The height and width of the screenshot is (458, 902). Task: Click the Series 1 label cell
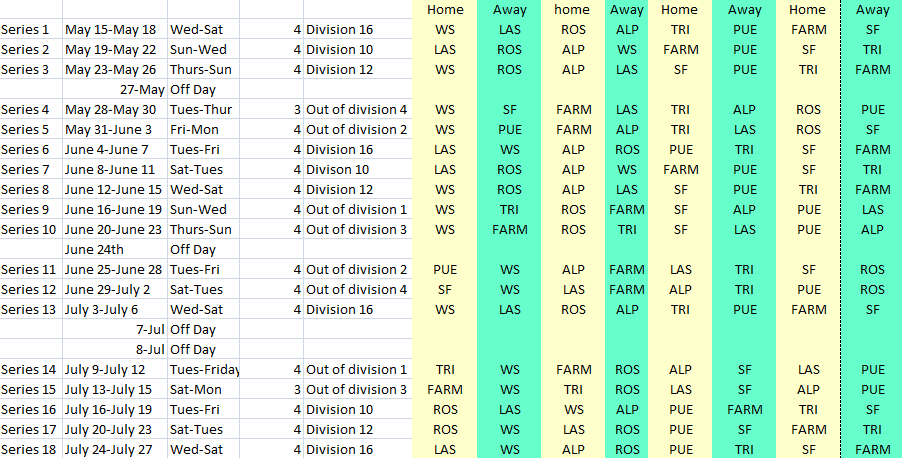pyautogui.click(x=26, y=30)
